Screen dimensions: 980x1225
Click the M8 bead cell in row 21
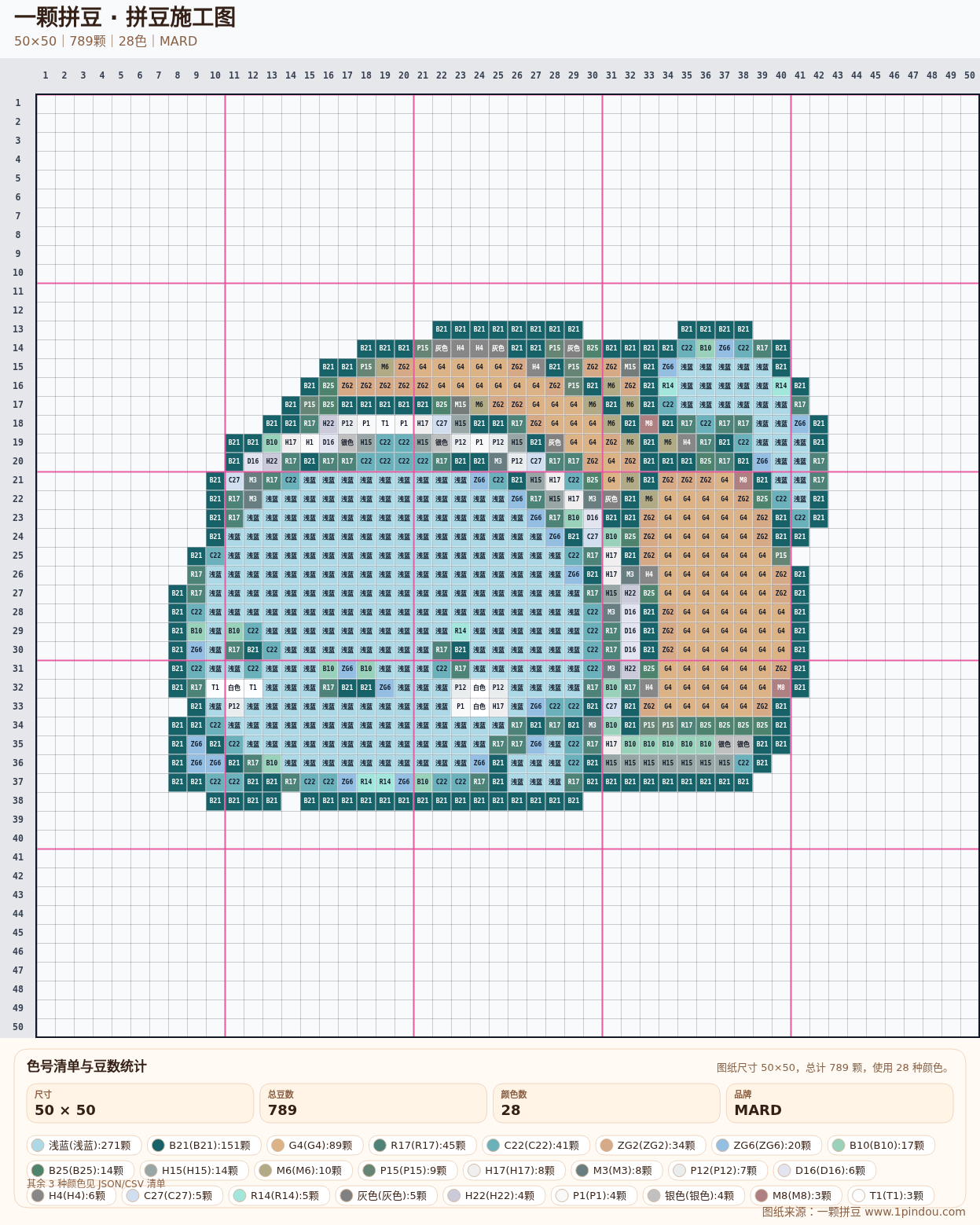point(743,480)
